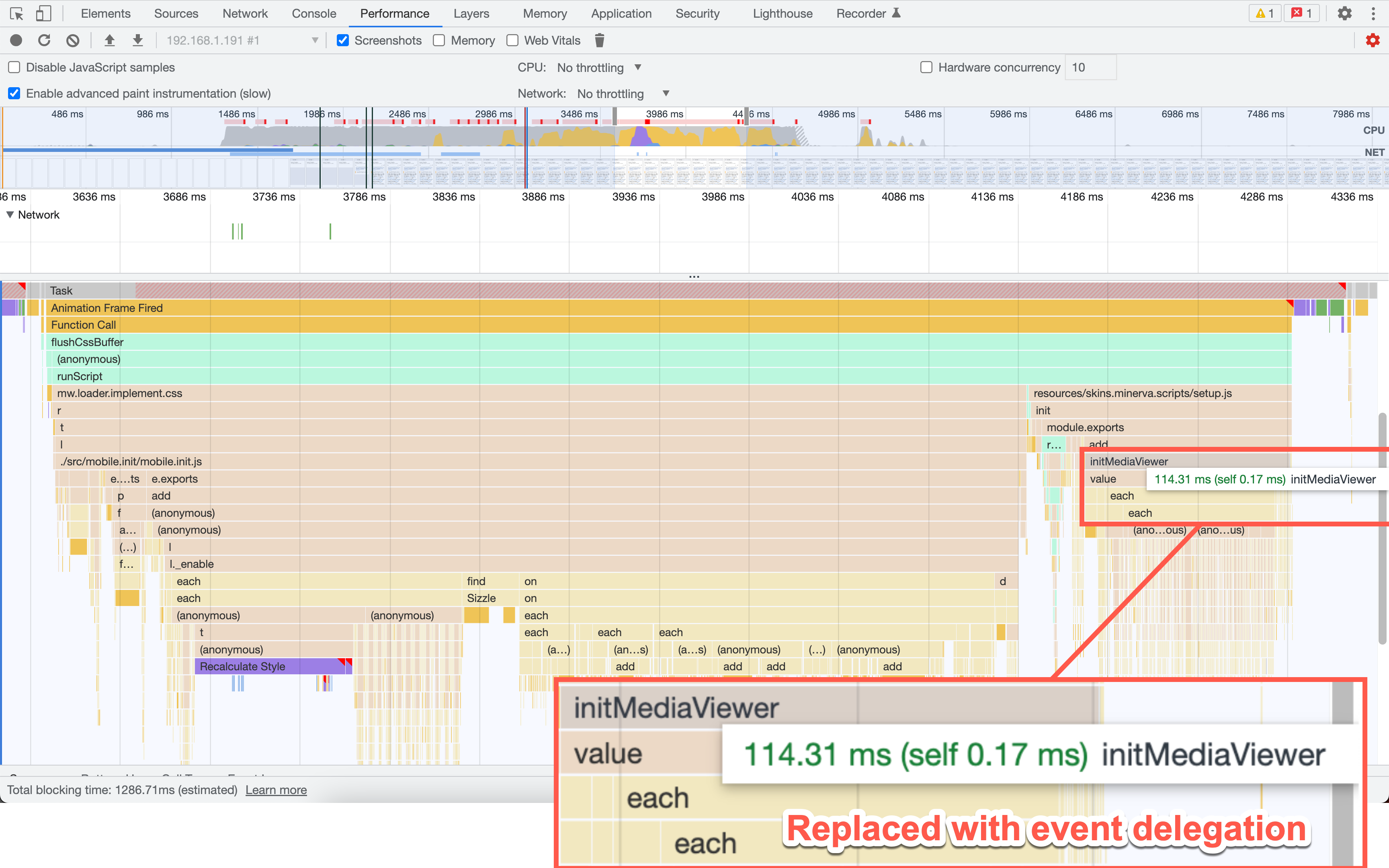
Task: Click the 4986 ms overview time label
Action: pos(836,114)
